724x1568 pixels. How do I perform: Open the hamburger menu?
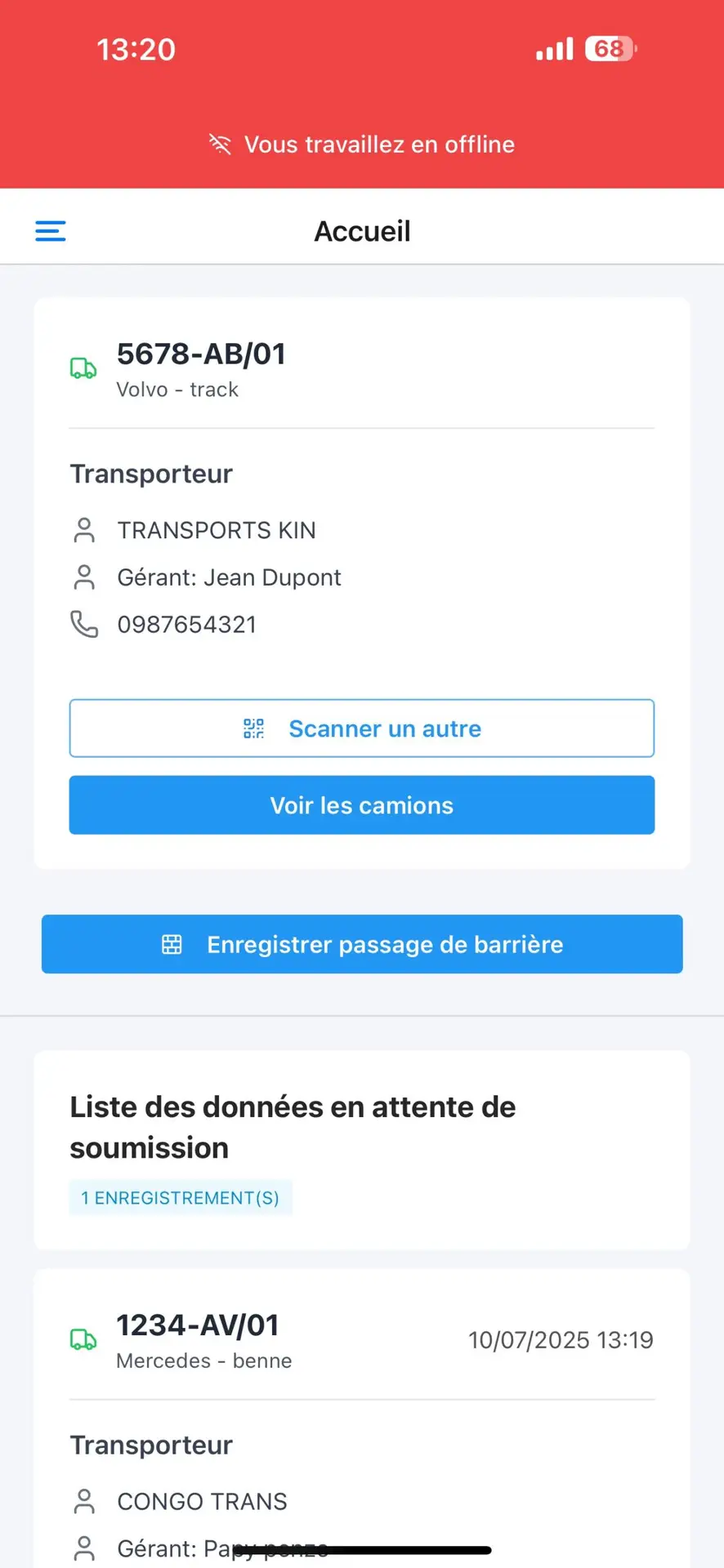[51, 231]
